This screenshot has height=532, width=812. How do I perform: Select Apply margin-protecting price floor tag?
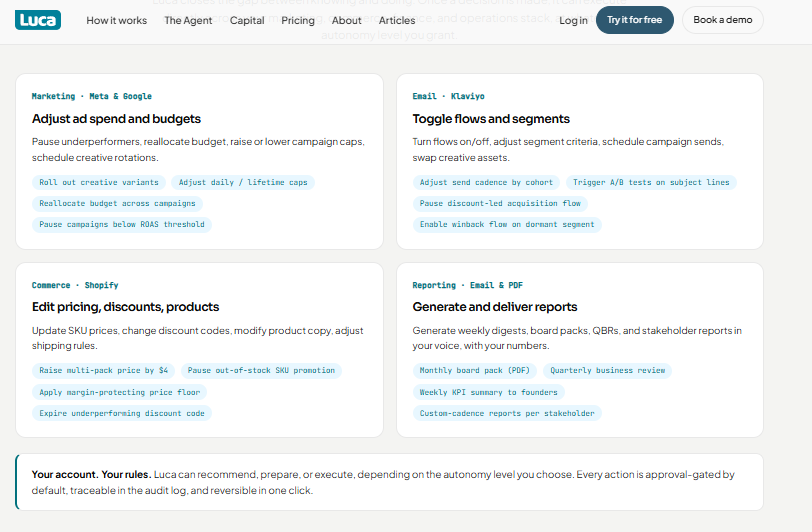pyautogui.click(x=120, y=392)
